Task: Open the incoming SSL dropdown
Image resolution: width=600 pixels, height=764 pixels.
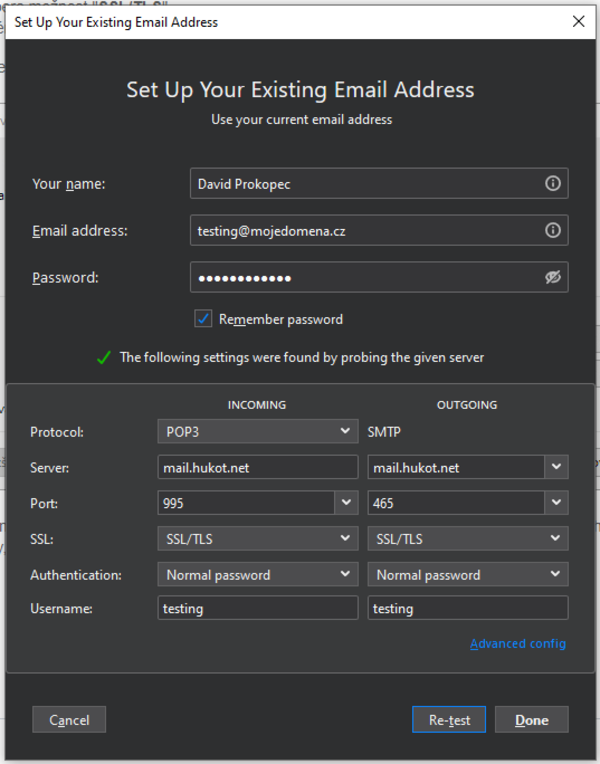Action: tap(257, 539)
